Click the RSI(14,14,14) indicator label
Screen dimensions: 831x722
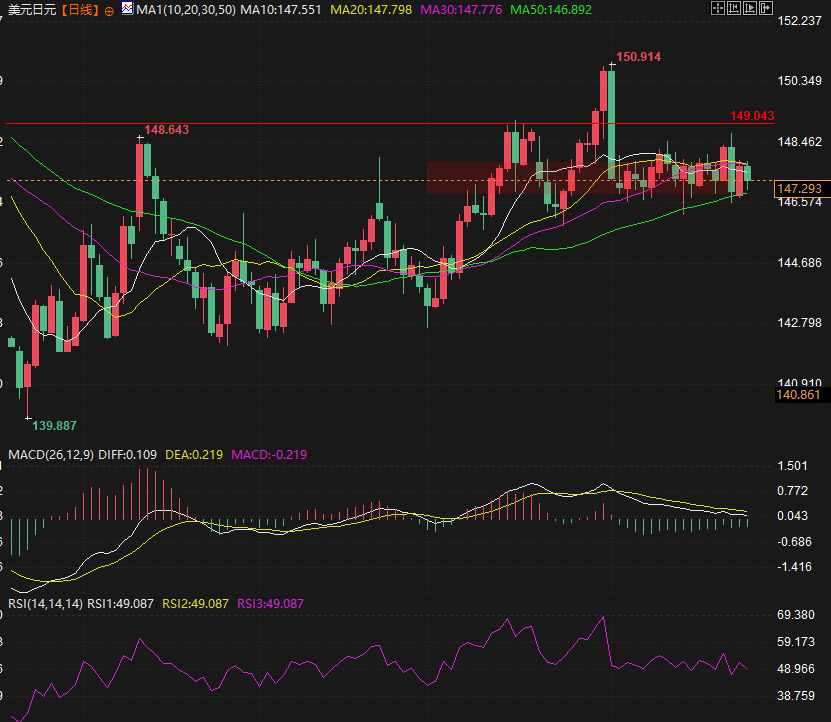pyautogui.click(x=46, y=604)
